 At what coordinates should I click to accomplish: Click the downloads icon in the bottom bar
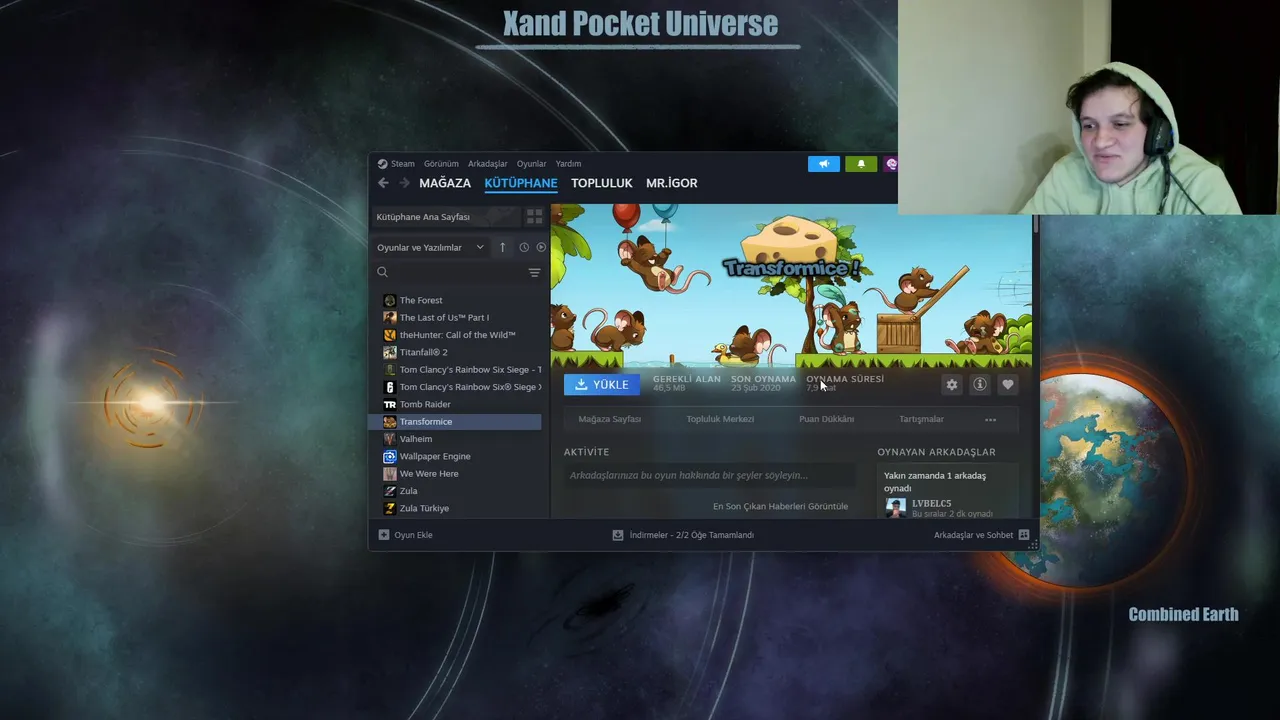pos(618,535)
